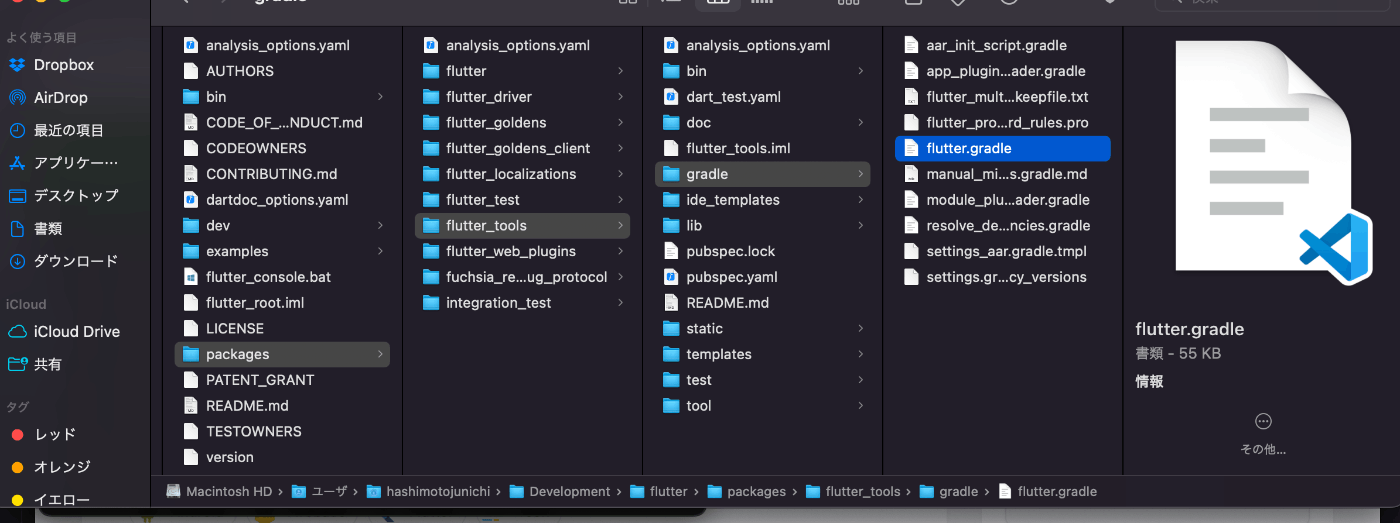The image size is (1400, 523).
Task: Select AirDrop in the sidebar
Action: pos(60,98)
